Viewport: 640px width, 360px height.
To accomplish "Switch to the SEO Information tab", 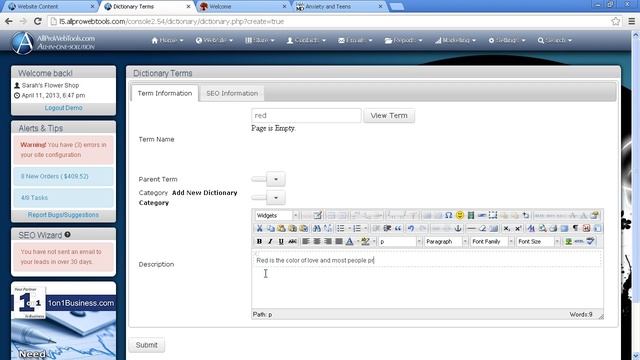I will pyautogui.click(x=232, y=93).
